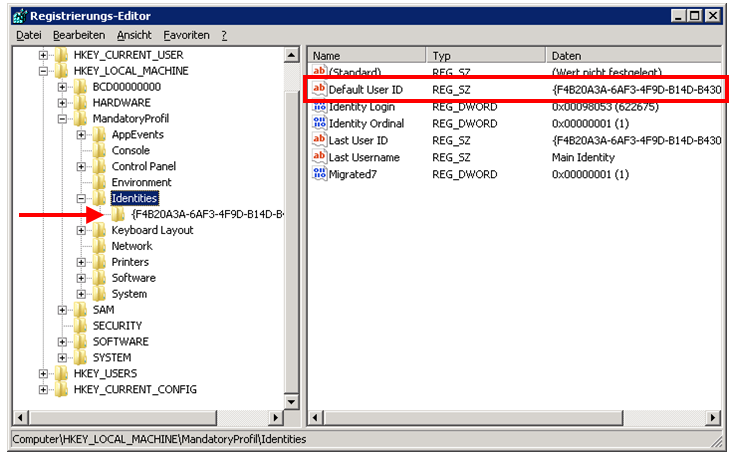734x460 pixels.
Task: Select the Control Panel folder icon
Action: [x=99, y=166]
